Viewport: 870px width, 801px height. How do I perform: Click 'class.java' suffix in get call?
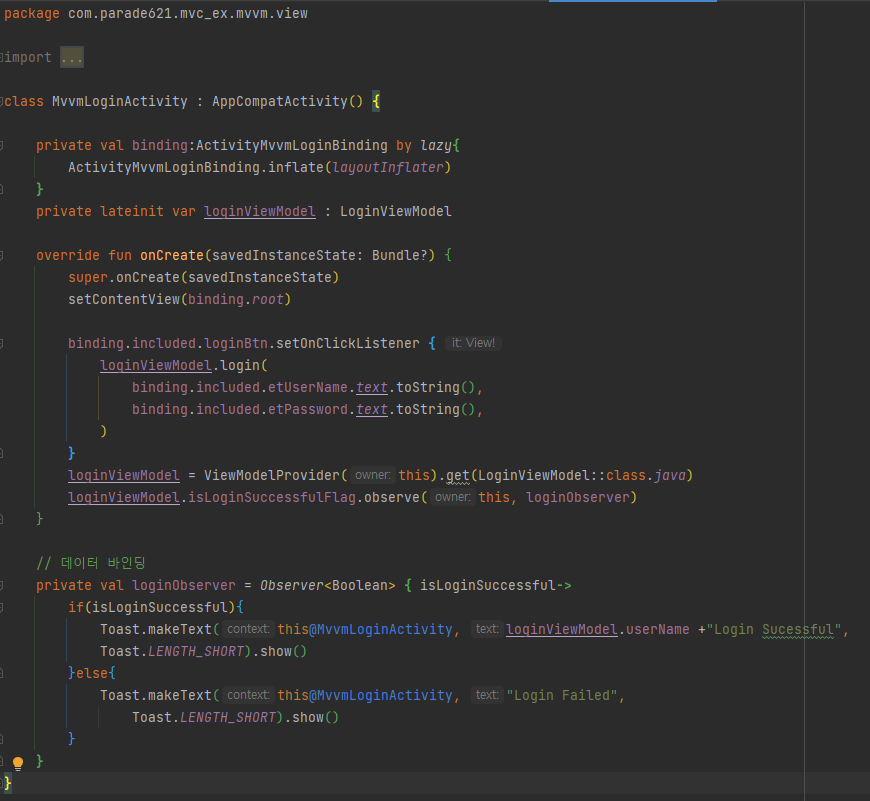[x=646, y=475]
